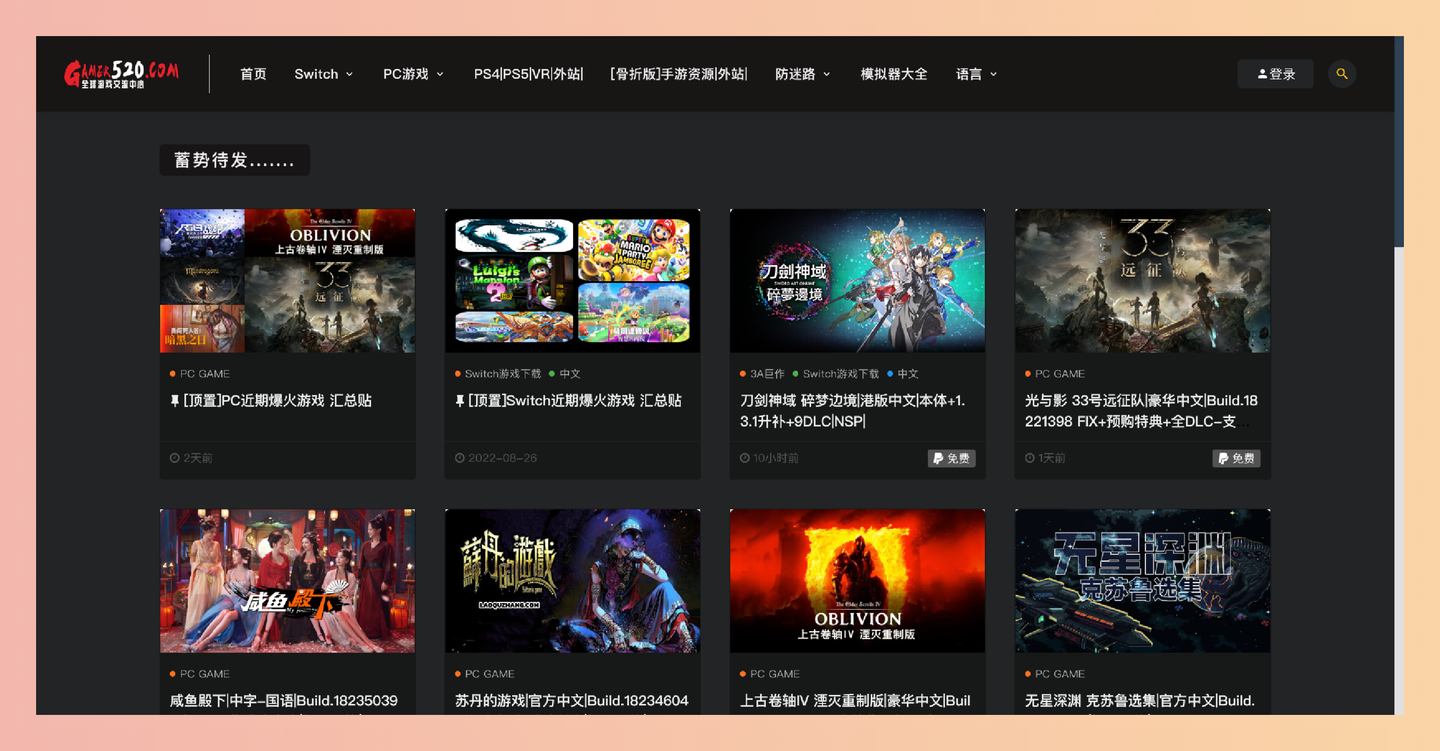Open the search magnifier icon
The height and width of the screenshot is (751, 1440).
click(x=1342, y=74)
